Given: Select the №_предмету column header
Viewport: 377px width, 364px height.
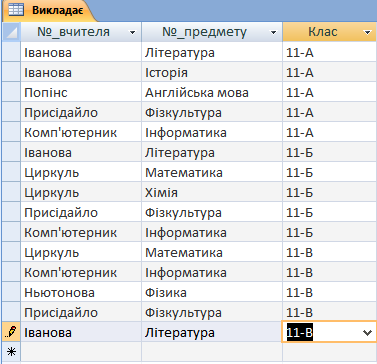Looking at the screenshot, I should click(x=212, y=32).
